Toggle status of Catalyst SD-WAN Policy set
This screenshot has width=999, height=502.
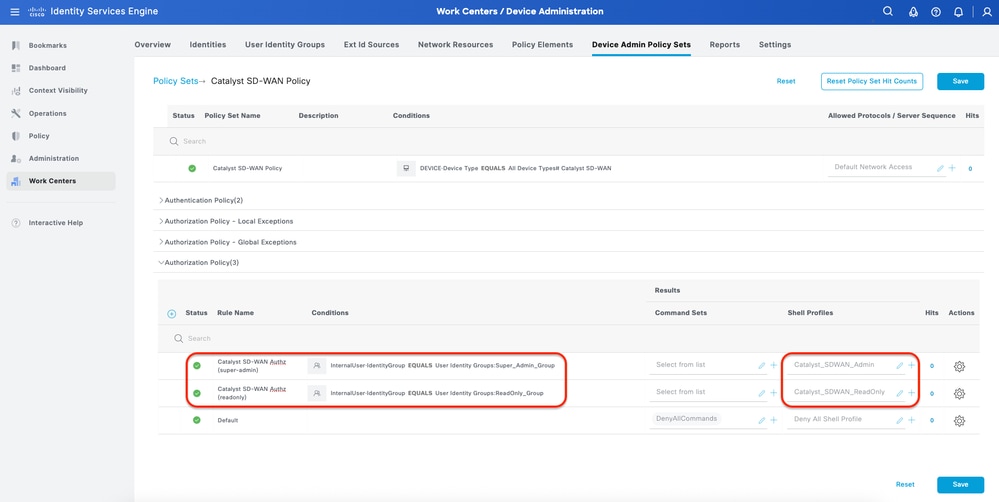(192, 168)
